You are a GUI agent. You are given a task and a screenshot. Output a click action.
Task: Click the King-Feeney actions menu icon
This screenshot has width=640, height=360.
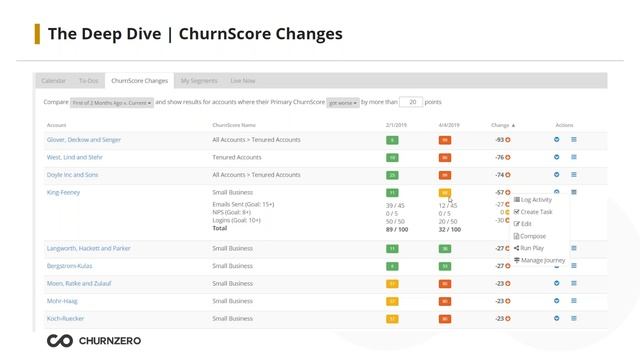click(573, 192)
